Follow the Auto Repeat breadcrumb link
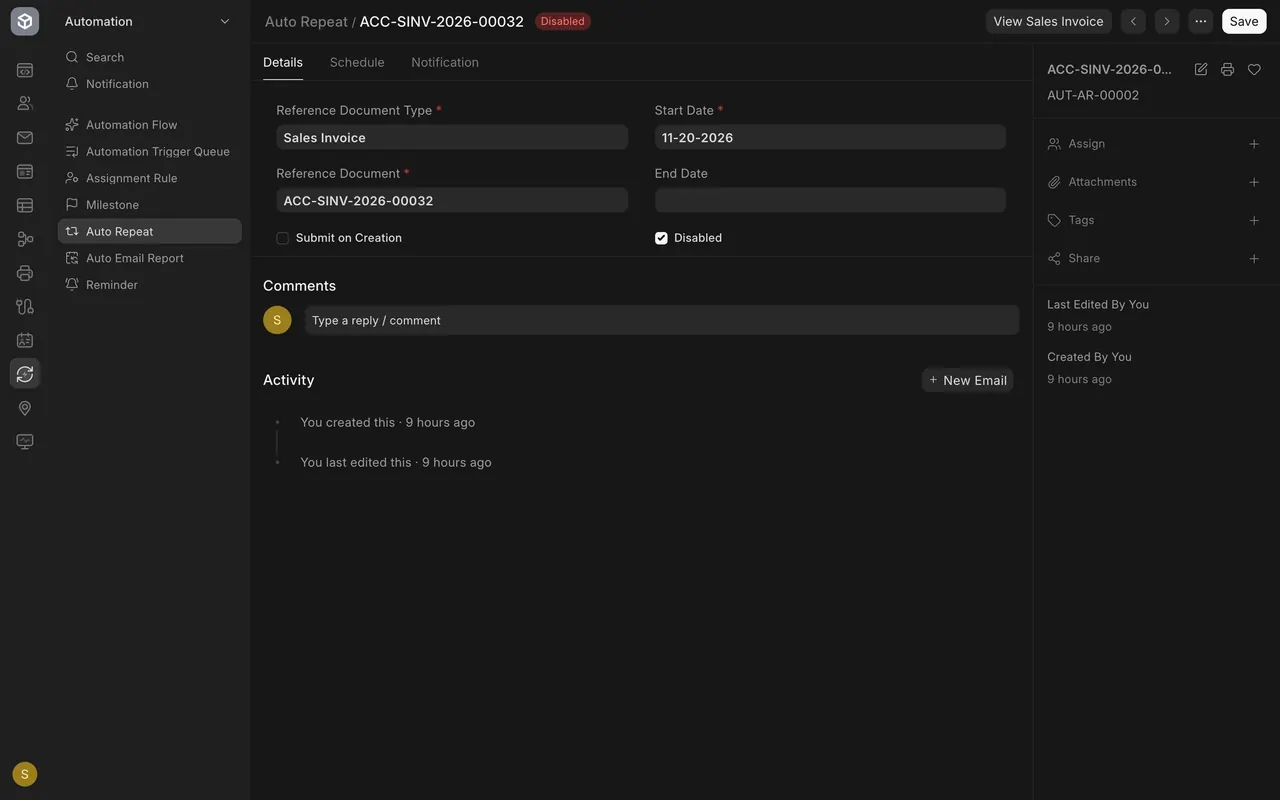Image resolution: width=1280 pixels, height=800 pixels. tap(306, 21)
